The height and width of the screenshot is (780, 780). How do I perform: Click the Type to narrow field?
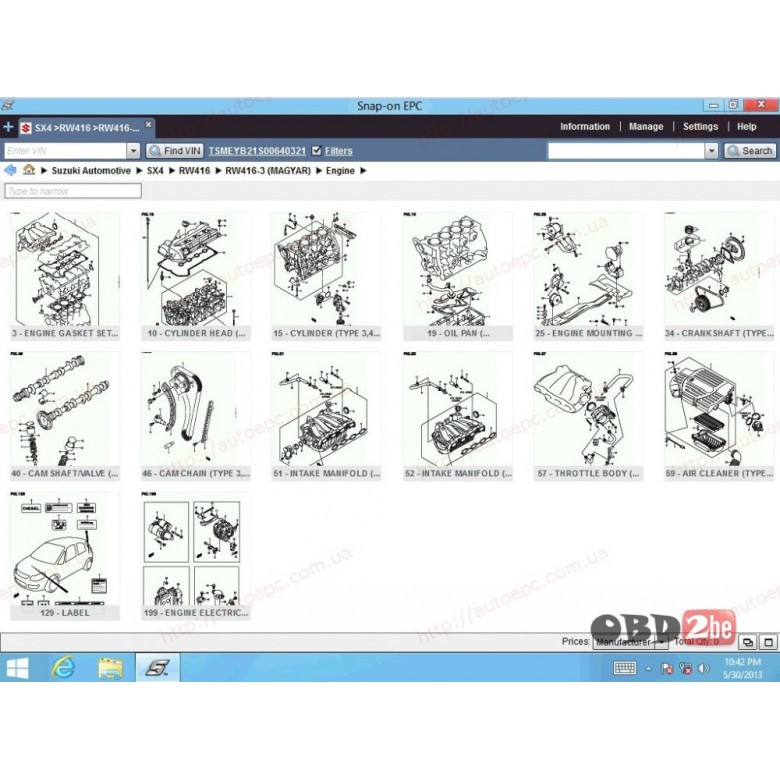tap(73, 191)
